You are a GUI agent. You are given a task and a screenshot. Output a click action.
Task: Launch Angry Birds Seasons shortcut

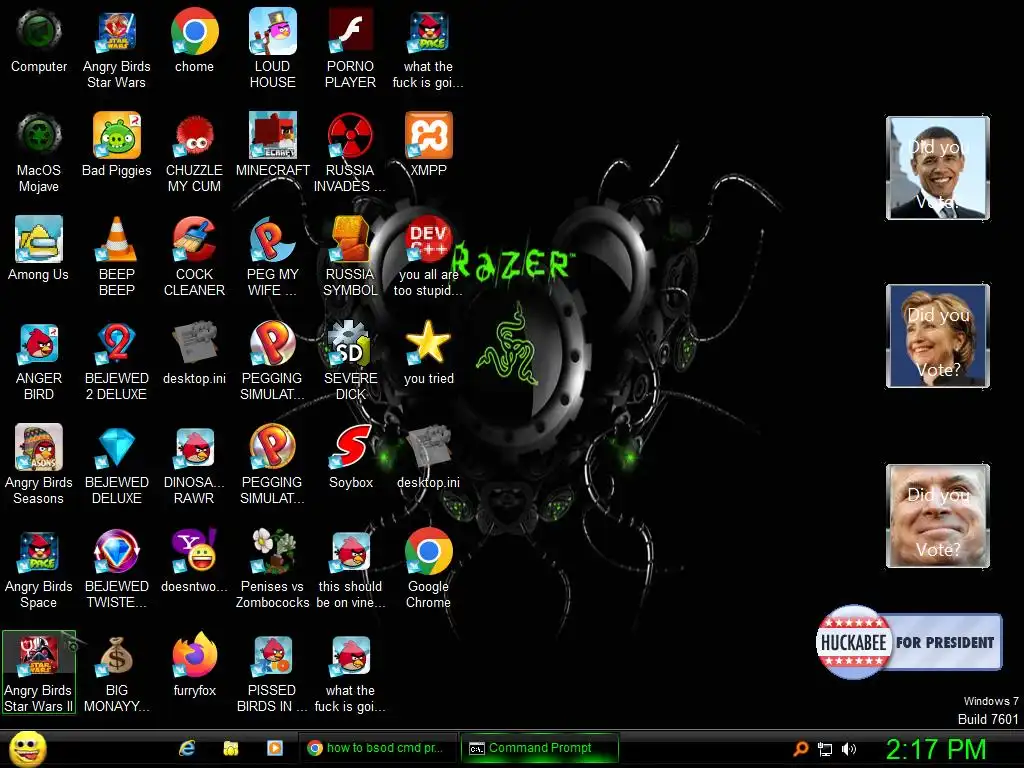pos(39,464)
